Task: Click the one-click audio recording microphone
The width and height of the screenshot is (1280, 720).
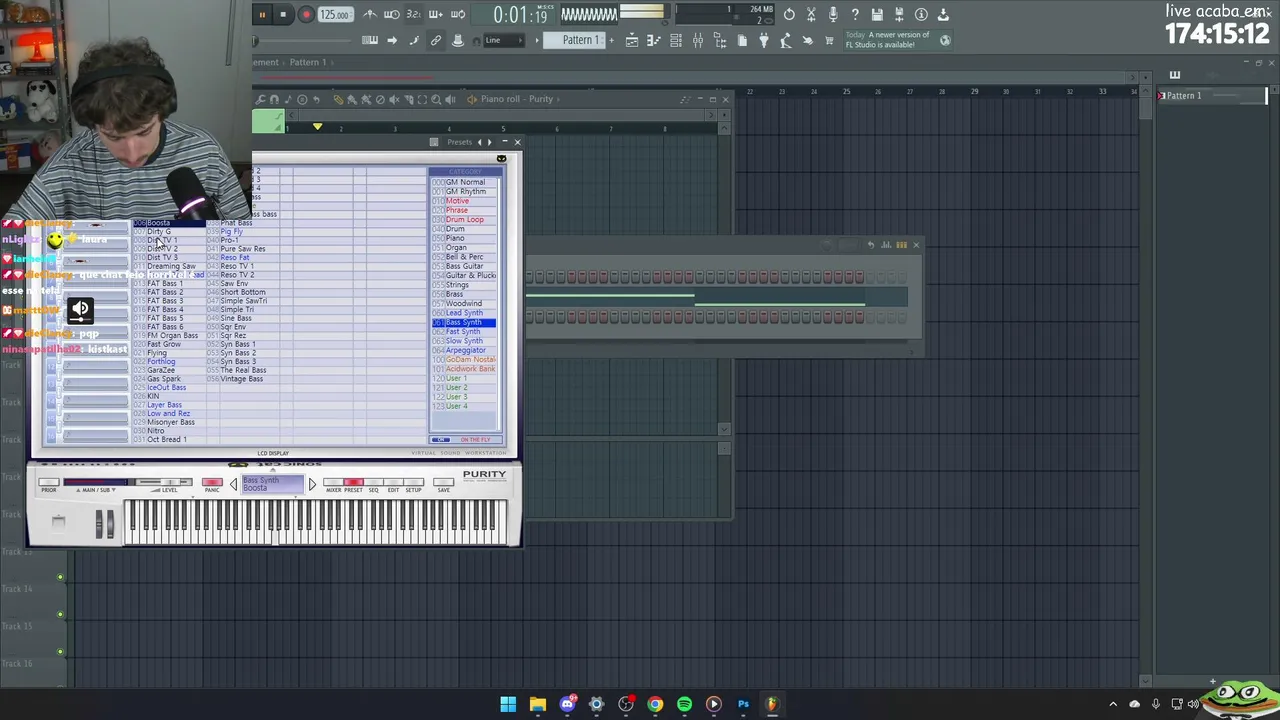Action: pos(833,15)
